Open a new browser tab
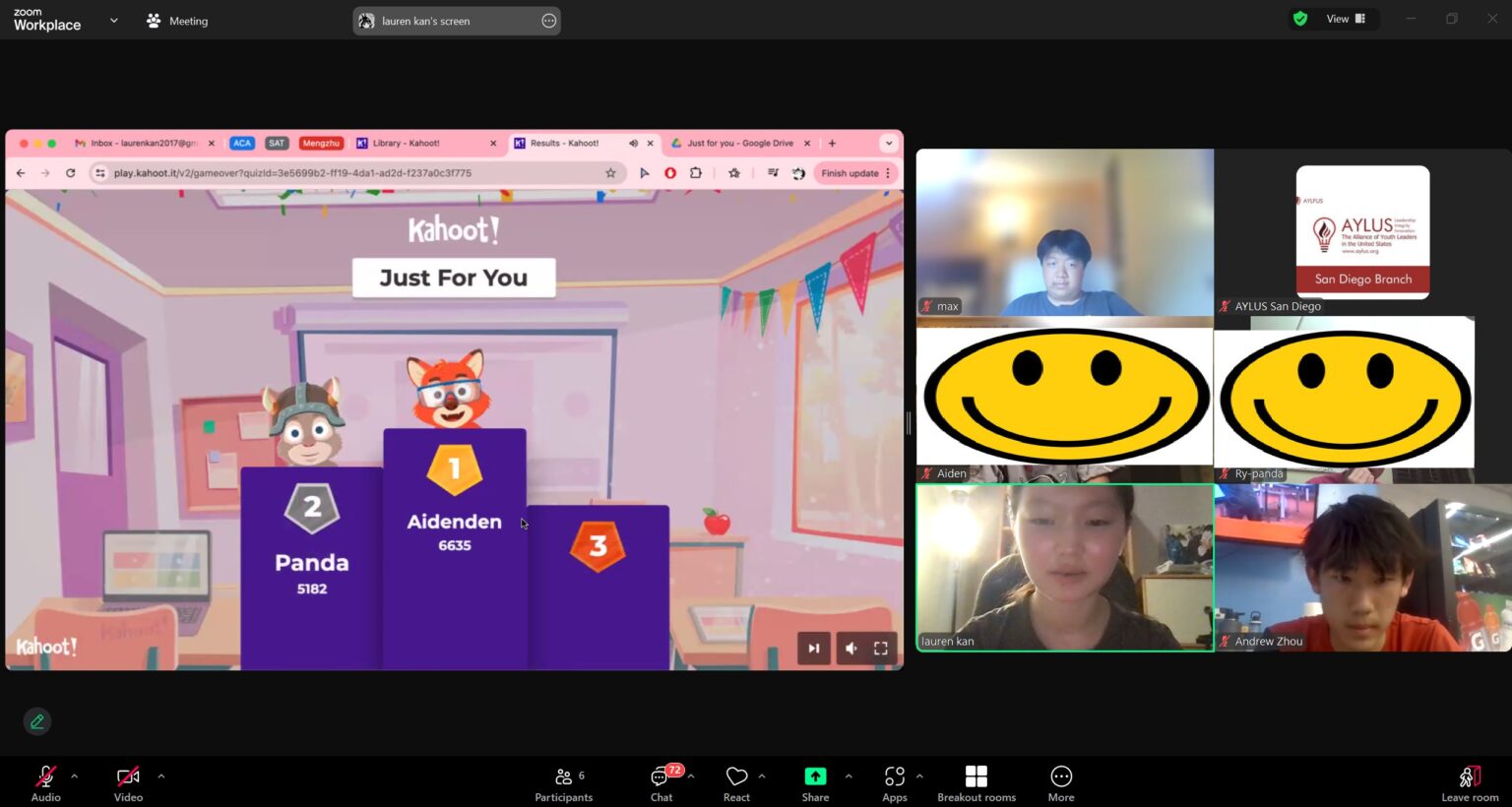This screenshot has height=807, width=1512. tap(832, 143)
